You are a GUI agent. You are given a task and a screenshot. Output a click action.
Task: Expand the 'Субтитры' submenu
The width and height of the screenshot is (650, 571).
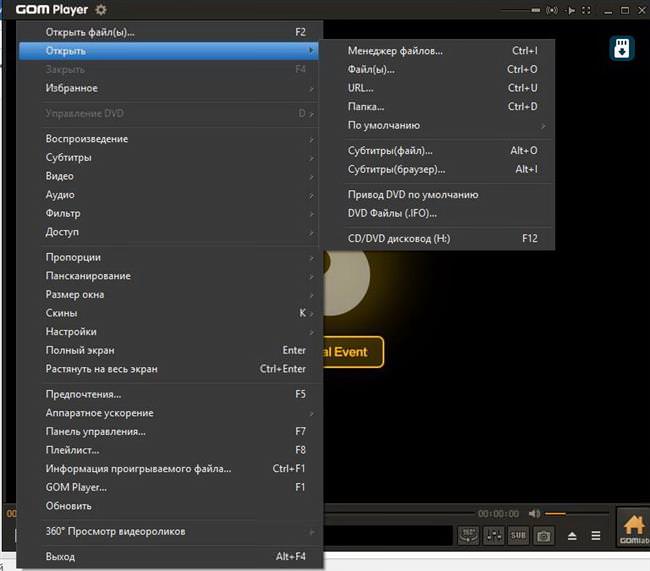pyautogui.click(x=169, y=157)
